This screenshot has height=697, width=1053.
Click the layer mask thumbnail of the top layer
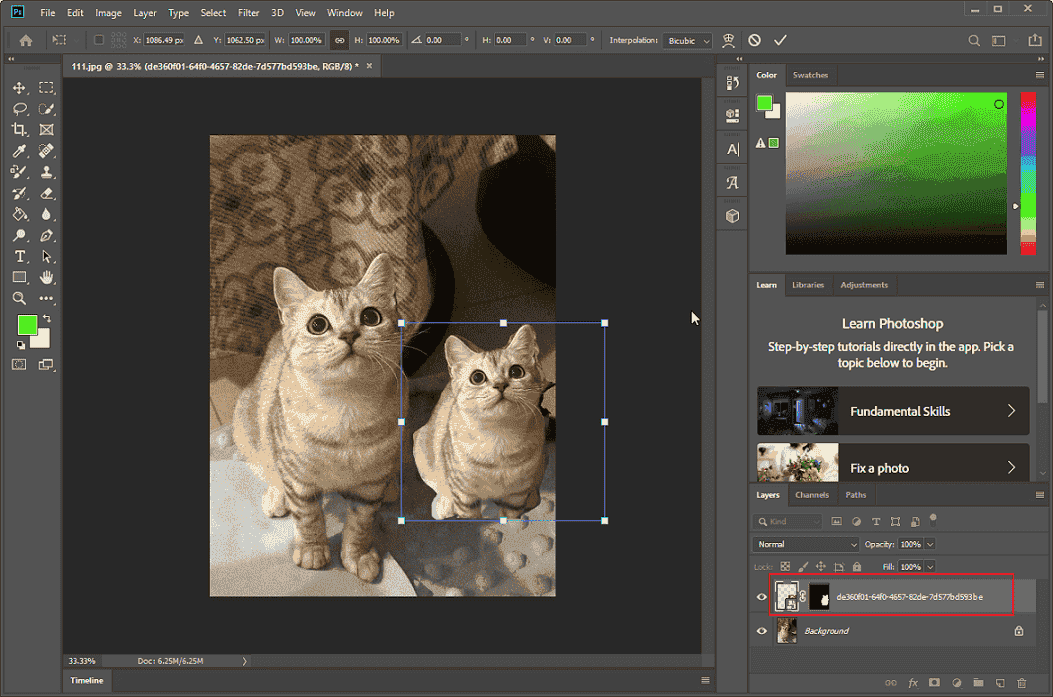(819, 596)
